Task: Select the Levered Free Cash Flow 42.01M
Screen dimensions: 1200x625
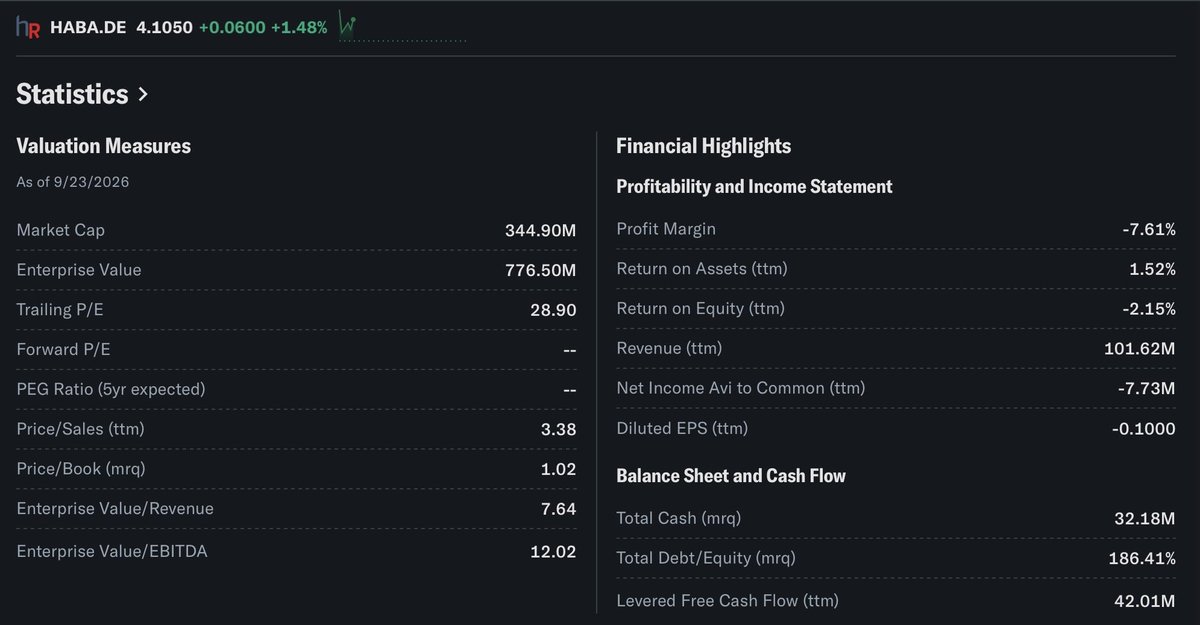Action: [1145, 602]
